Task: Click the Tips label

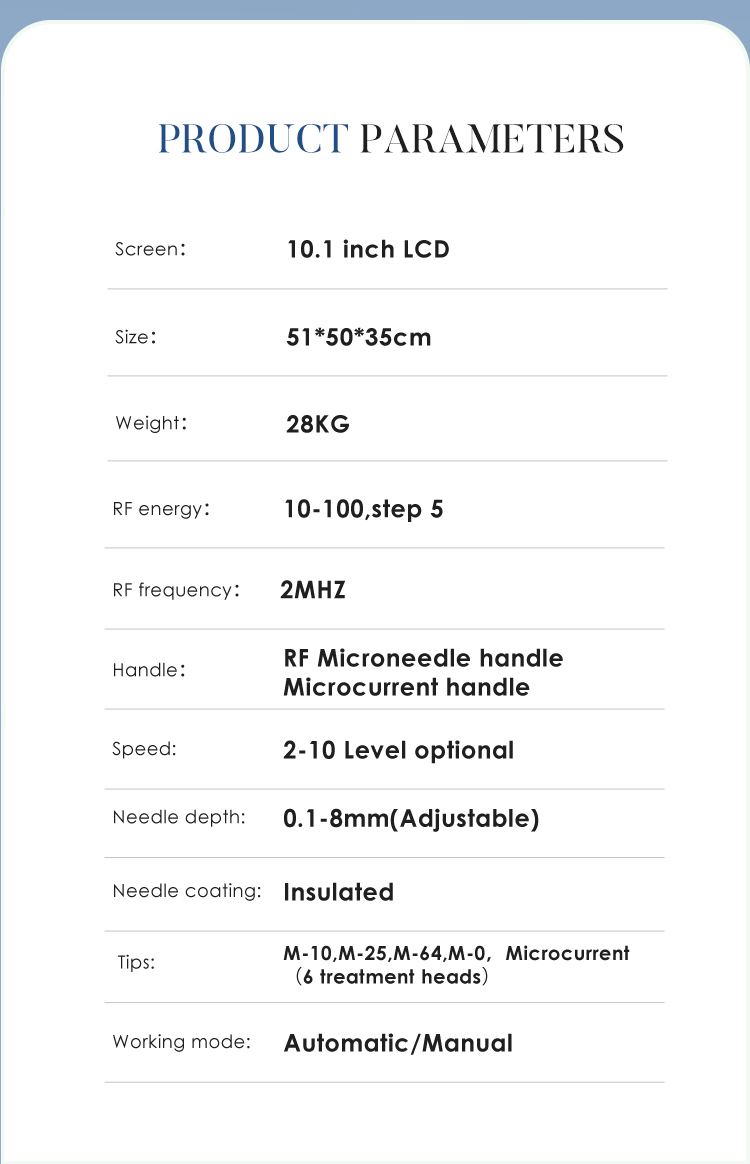Action: [136, 963]
